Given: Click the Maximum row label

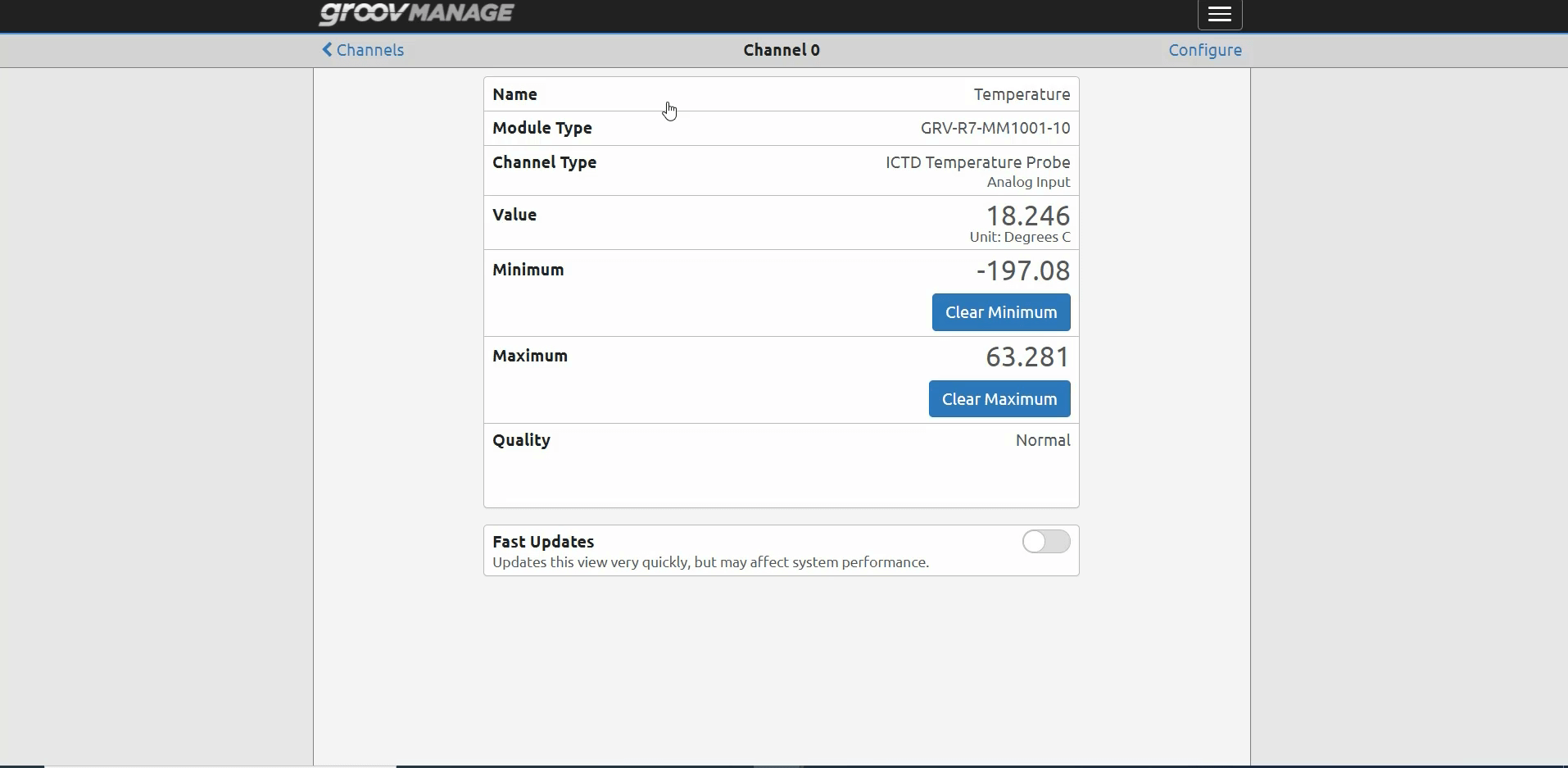Looking at the screenshot, I should (x=530, y=356).
